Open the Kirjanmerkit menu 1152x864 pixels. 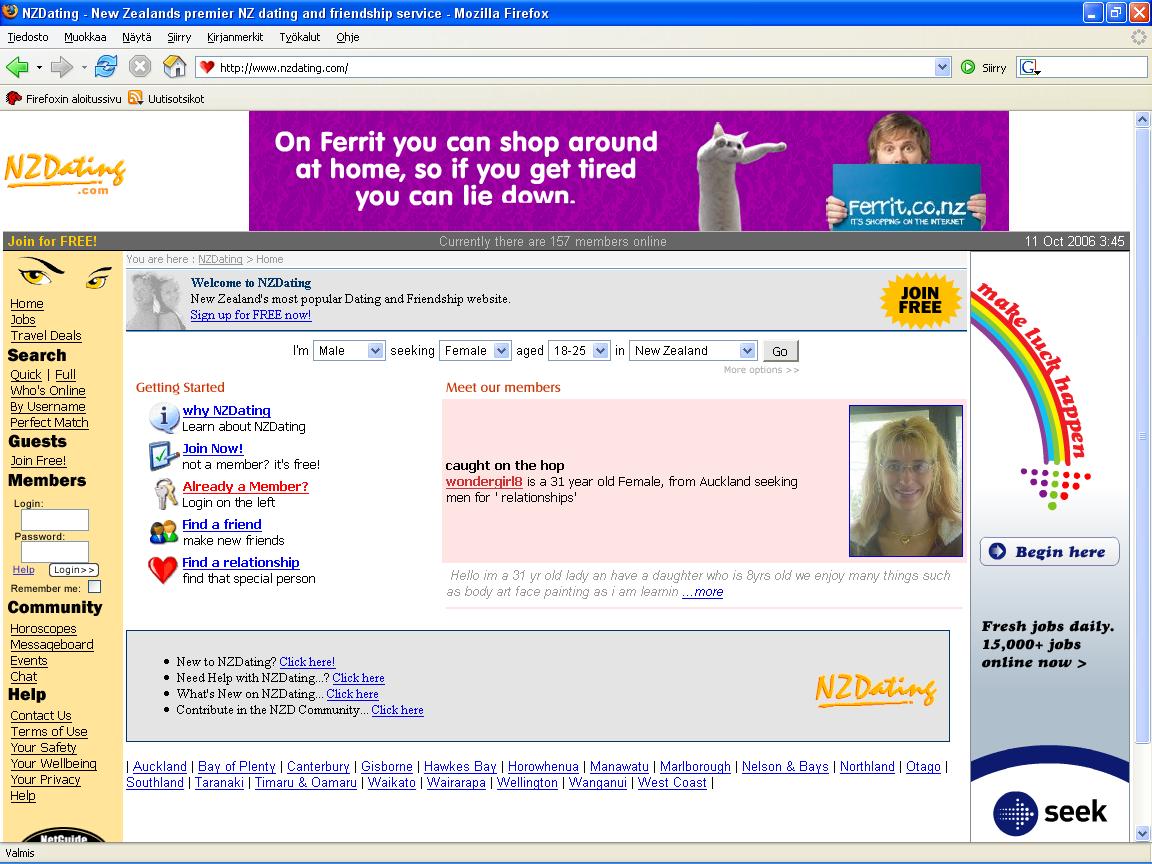pos(235,37)
